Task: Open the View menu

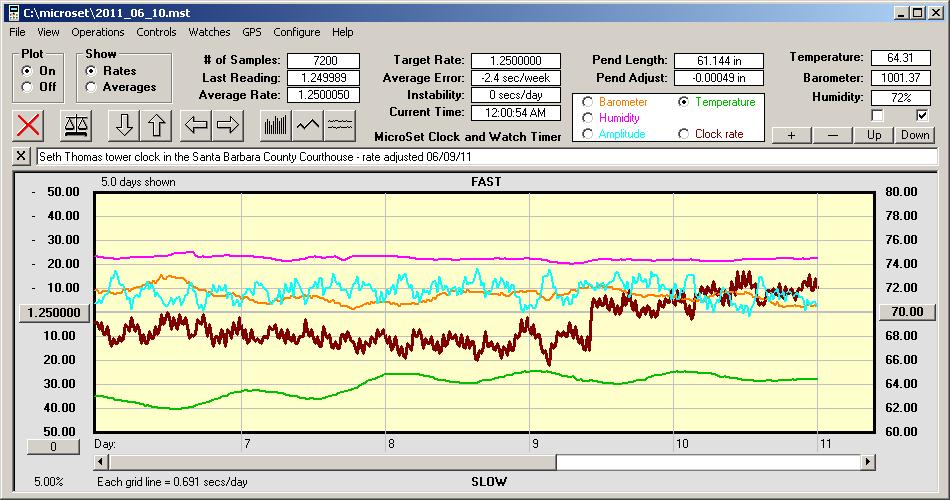Action: point(48,32)
